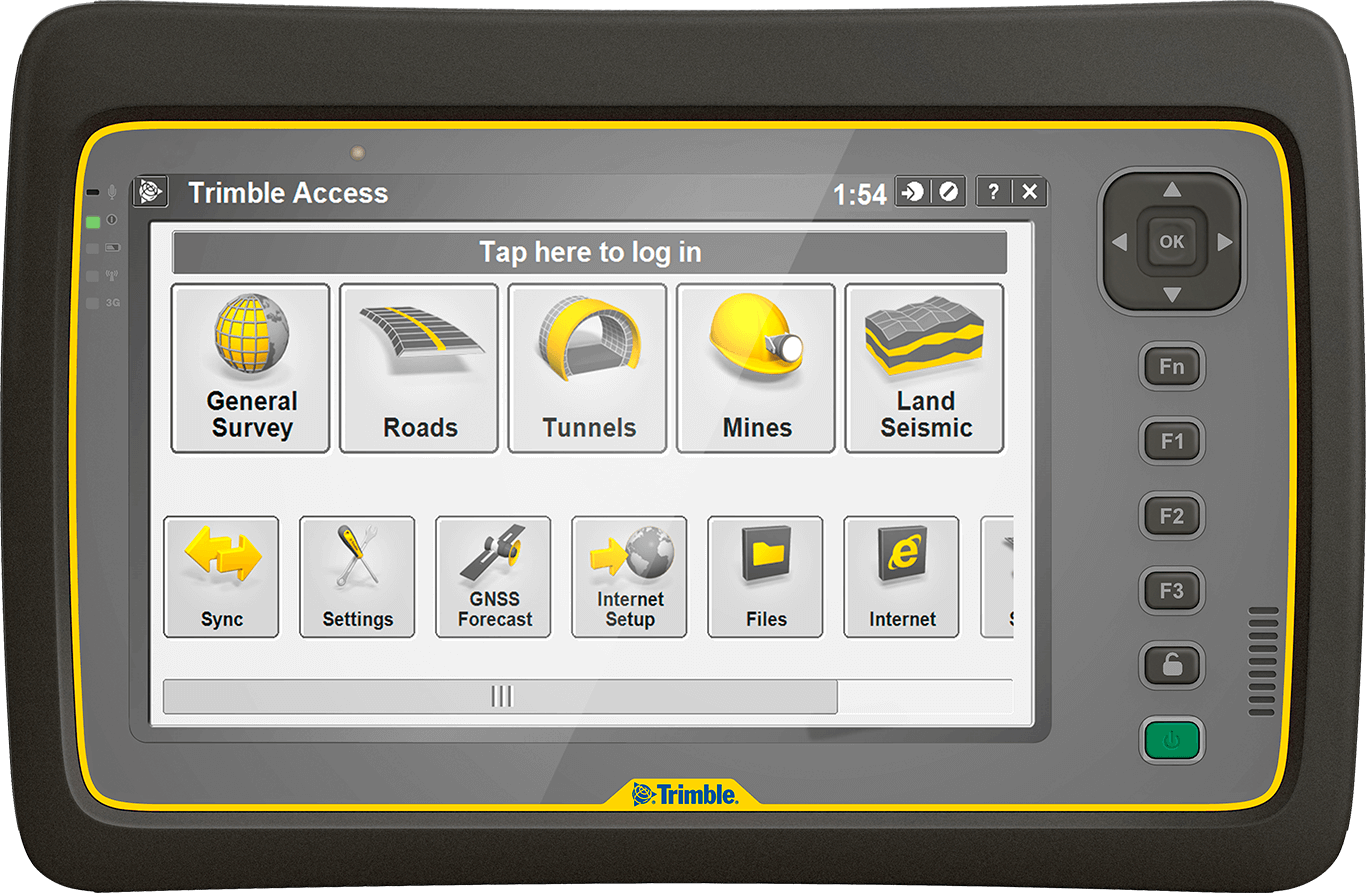This screenshot has width=1366, height=893.
Task: Launch Internet Setup
Action: point(629,577)
